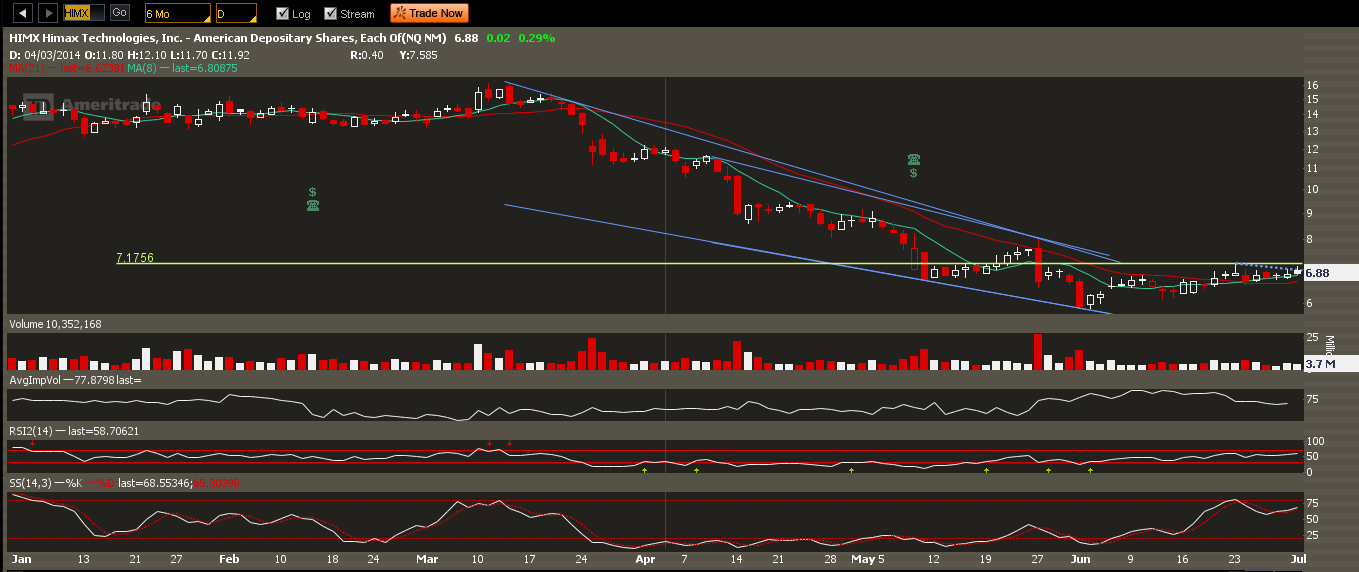Click the telephone earnings marker in February

point(313,205)
